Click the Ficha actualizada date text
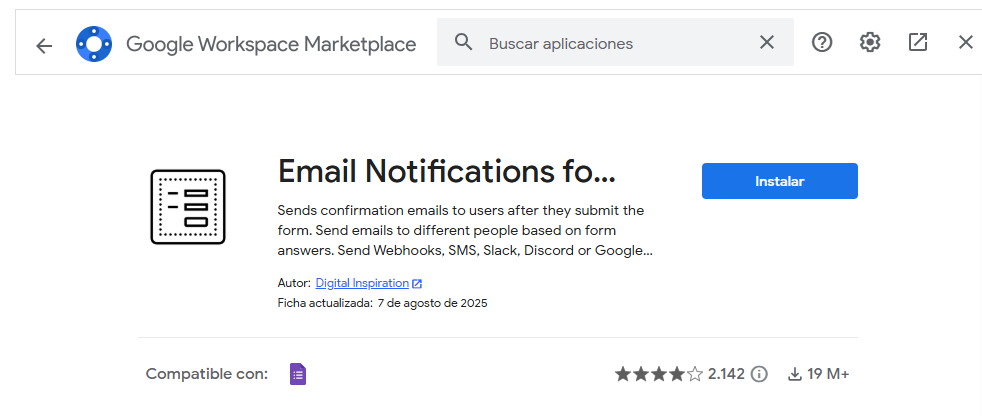This screenshot has width=982, height=416. [x=382, y=303]
